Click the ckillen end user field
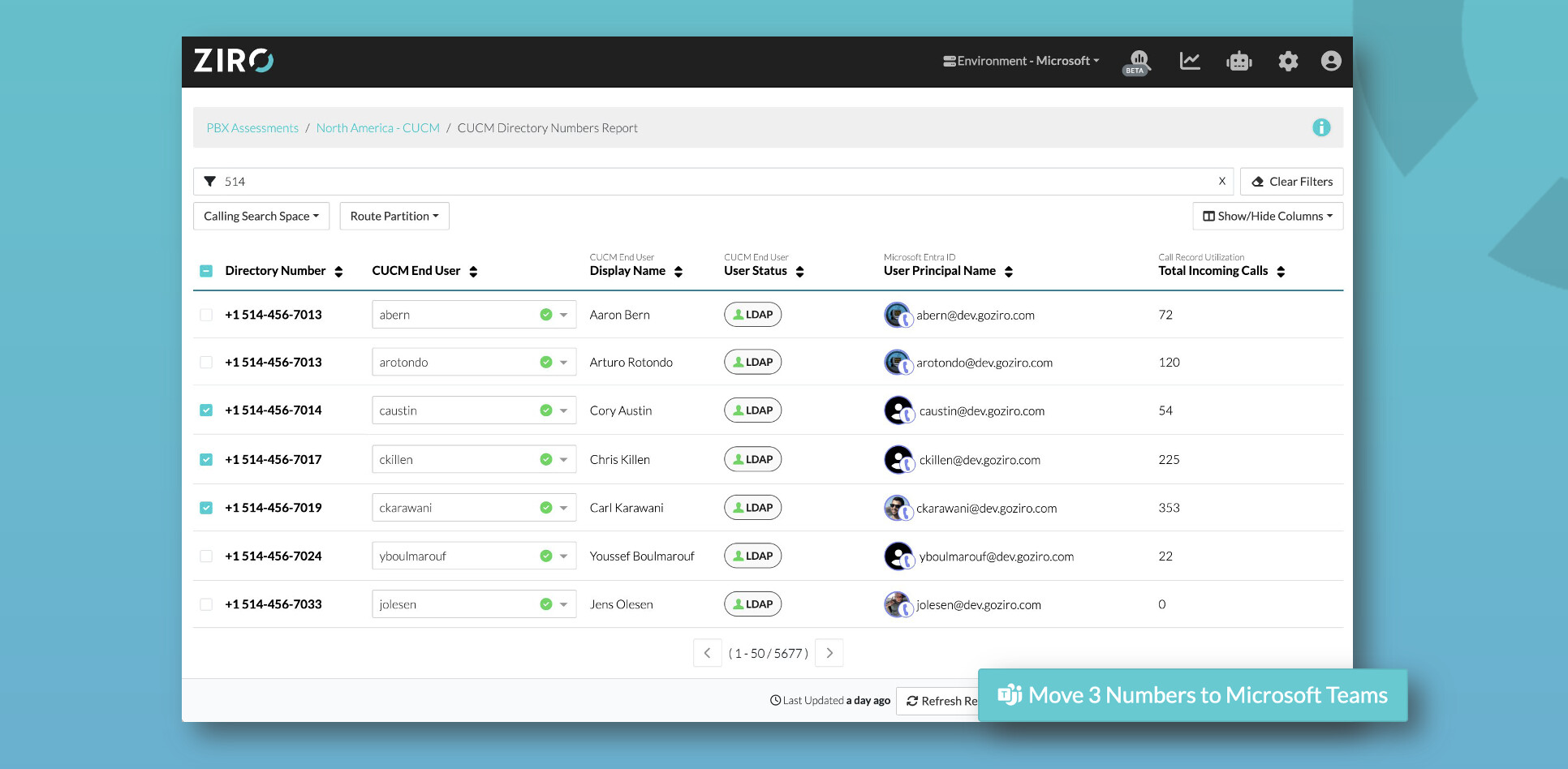Viewport: 1568px width, 769px height. 474,459
